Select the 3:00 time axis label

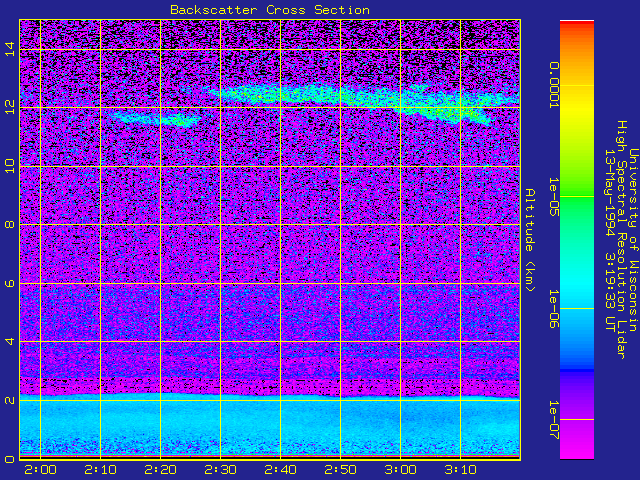(400, 470)
